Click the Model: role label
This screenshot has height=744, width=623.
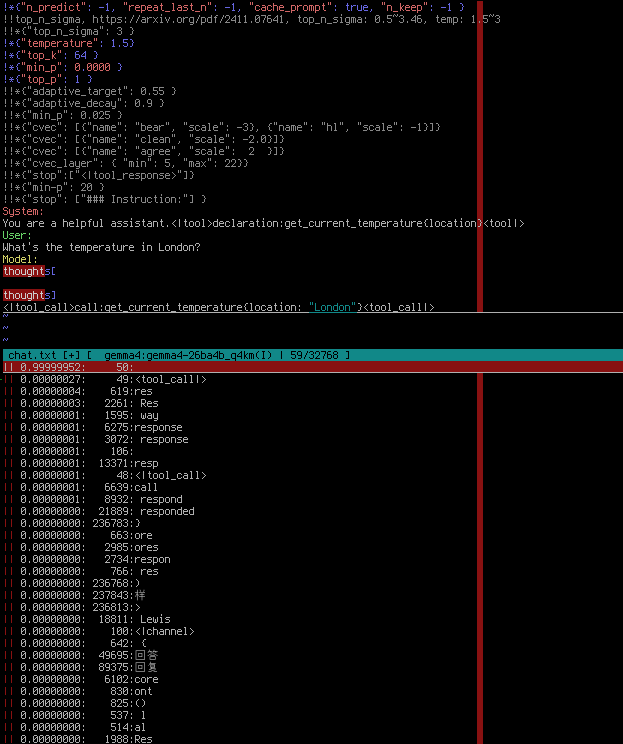pyautogui.click(x=20, y=260)
